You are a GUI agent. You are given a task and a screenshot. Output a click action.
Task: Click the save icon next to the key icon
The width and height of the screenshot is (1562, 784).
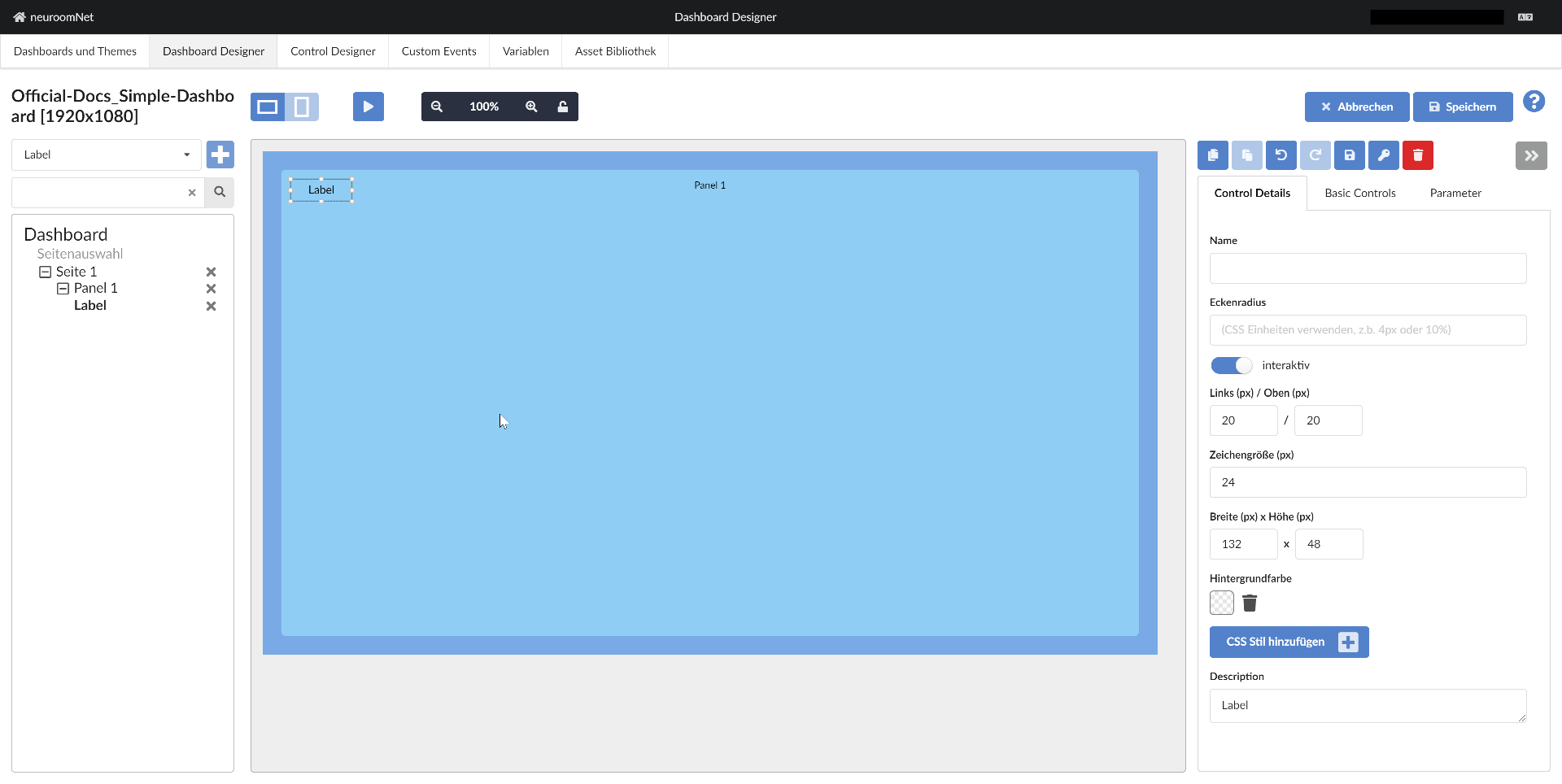pyautogui.click(x=1350, y=155)
